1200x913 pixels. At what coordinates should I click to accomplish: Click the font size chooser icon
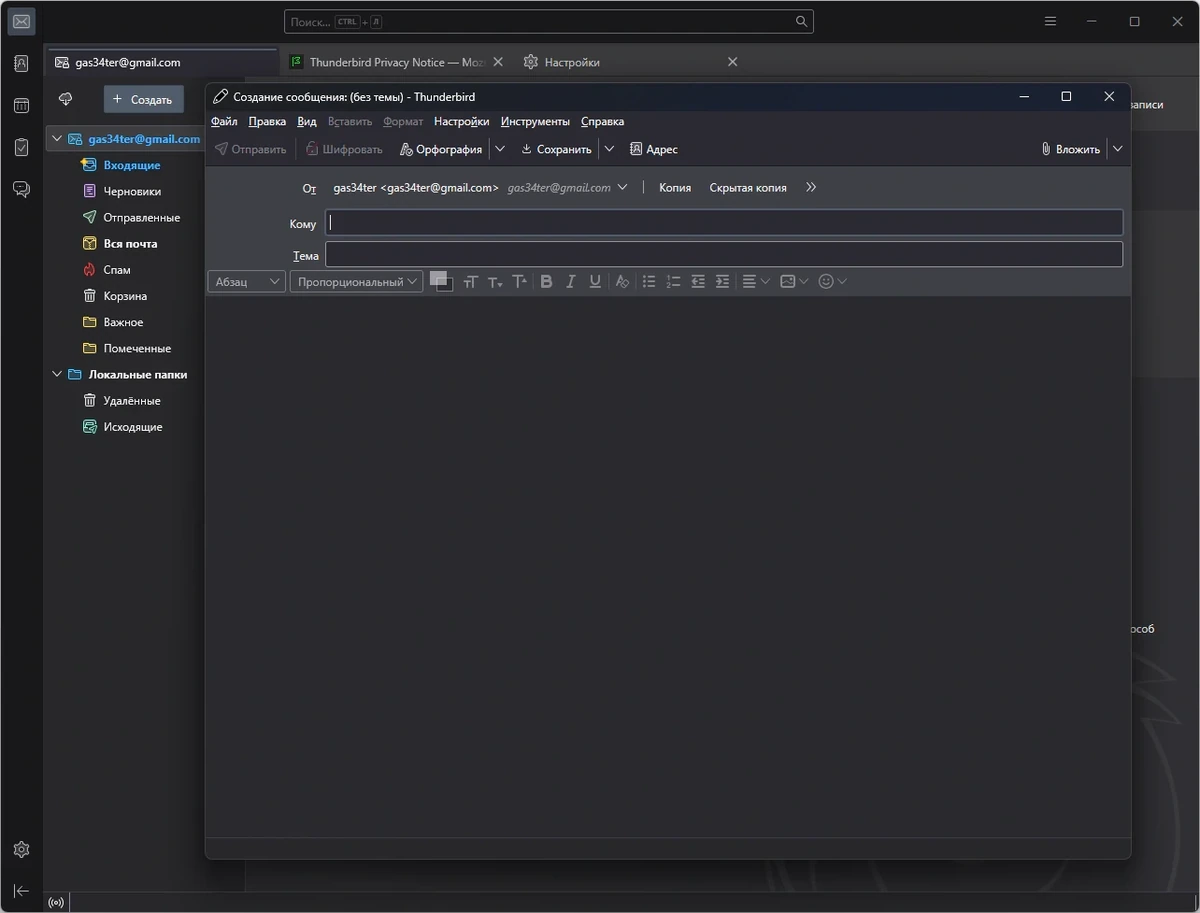470,282
